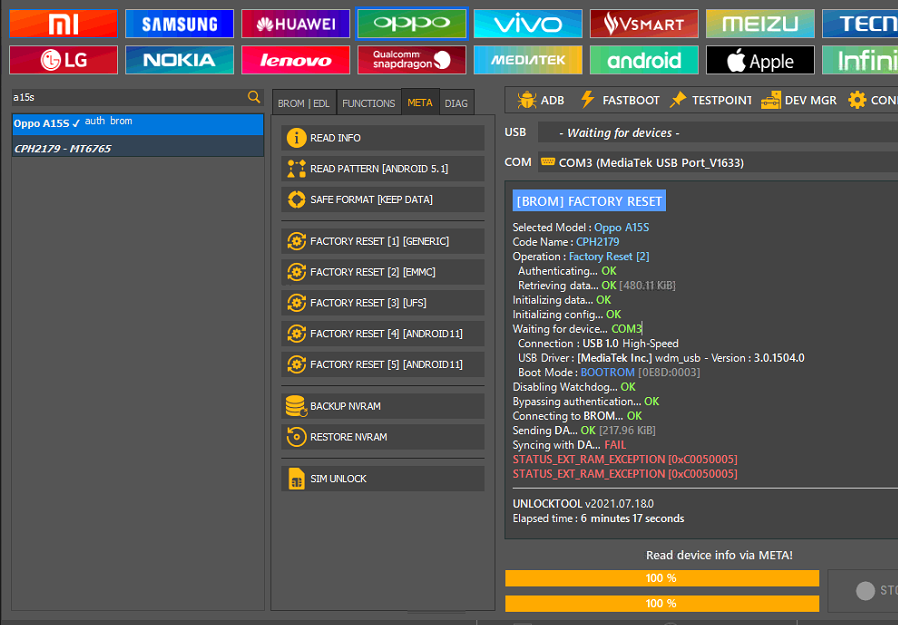Select the Xiaomi MI brand tile

(x=64, y=24)
